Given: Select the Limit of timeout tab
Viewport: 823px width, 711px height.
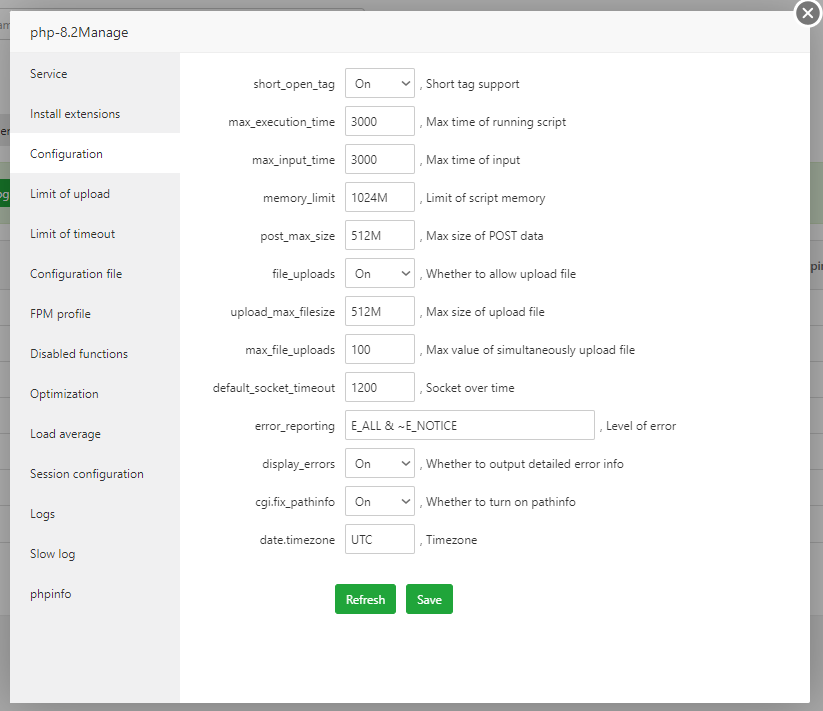Looking at the screenshot, I should click(72, 234).
